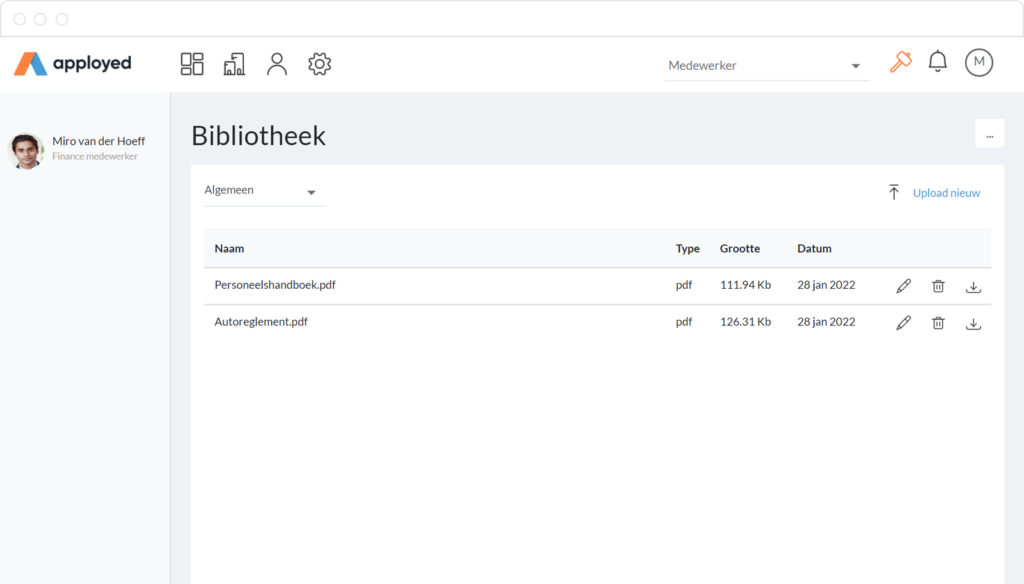This screenshot has height=584, width=1024.
Task: Click the Naam column header
Action: pyautogui.click(x=229, y=248)
